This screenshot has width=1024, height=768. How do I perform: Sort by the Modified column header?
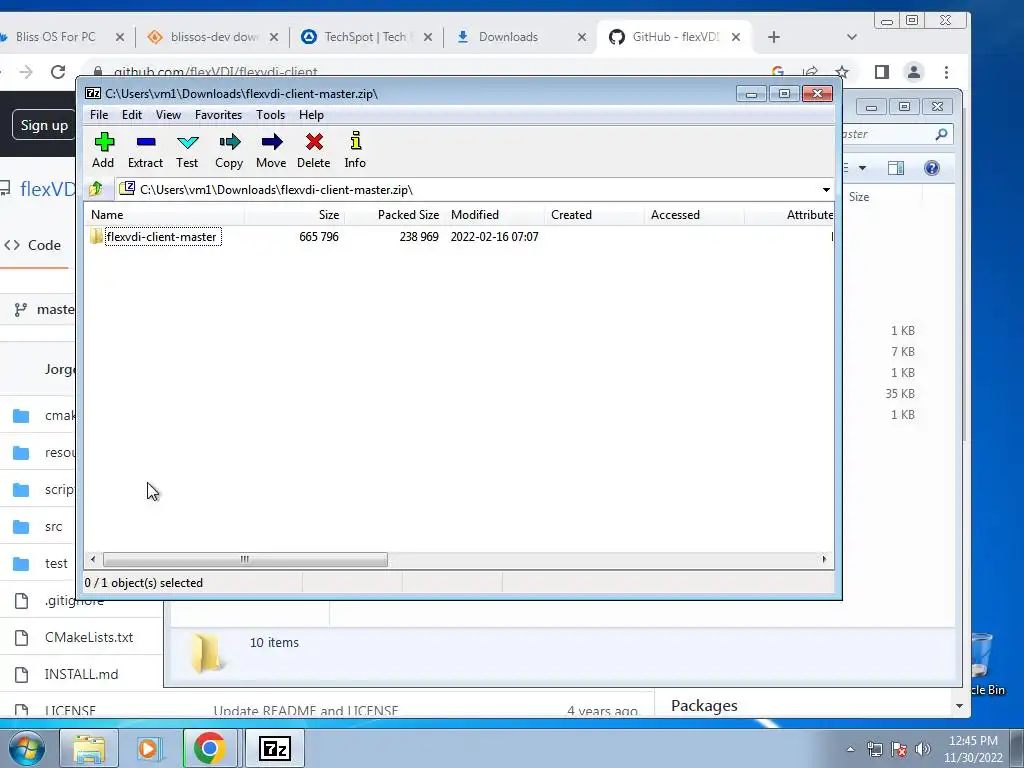pyautogui.click(x=494, y=215)
